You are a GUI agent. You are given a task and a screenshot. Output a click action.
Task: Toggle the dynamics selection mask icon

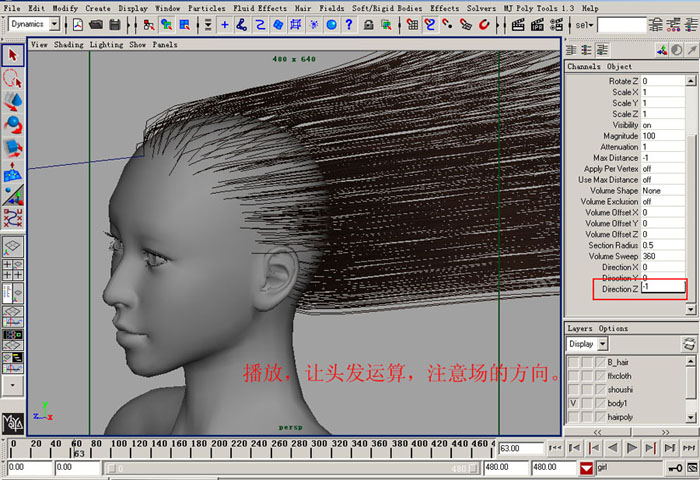(314, 25)
